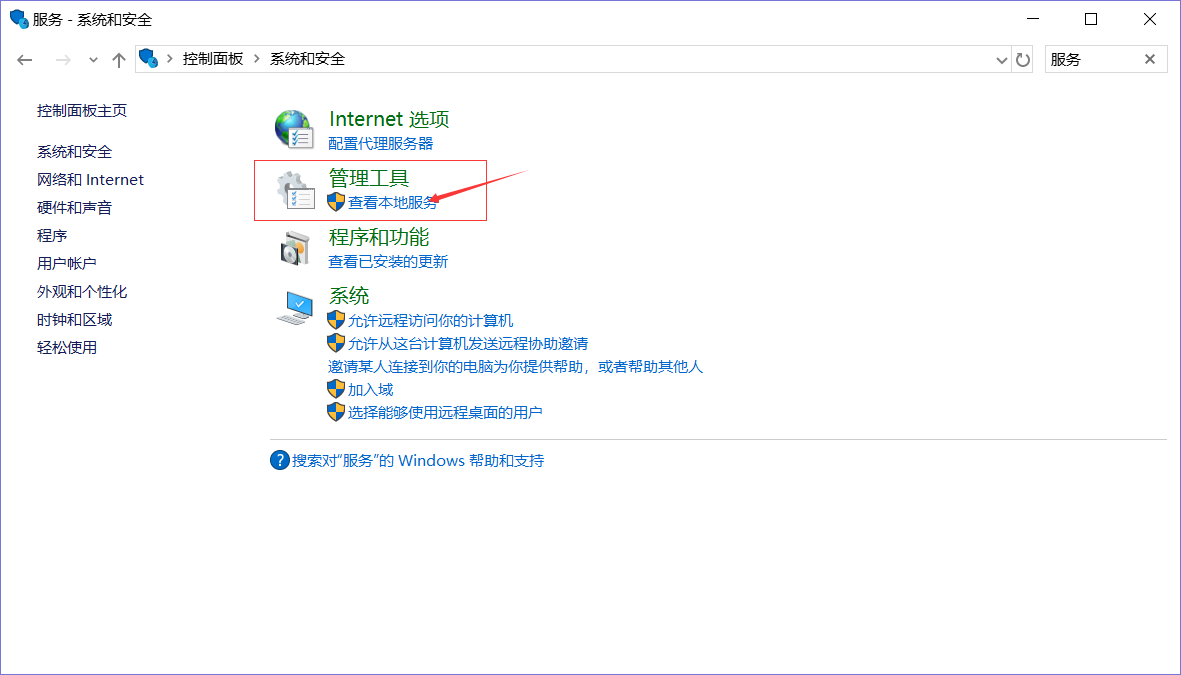Viewport: 1181px width, 675px height.
Task: Open 选择能够使用远程桌面的用户 link
Action: (x=445, y=413)
